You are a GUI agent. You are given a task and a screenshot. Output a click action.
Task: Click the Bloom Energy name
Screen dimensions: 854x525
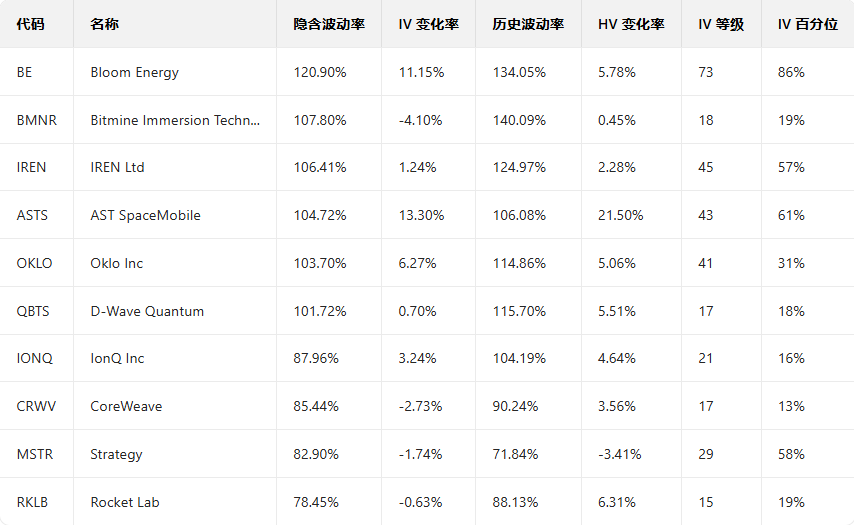coord(134,72)
